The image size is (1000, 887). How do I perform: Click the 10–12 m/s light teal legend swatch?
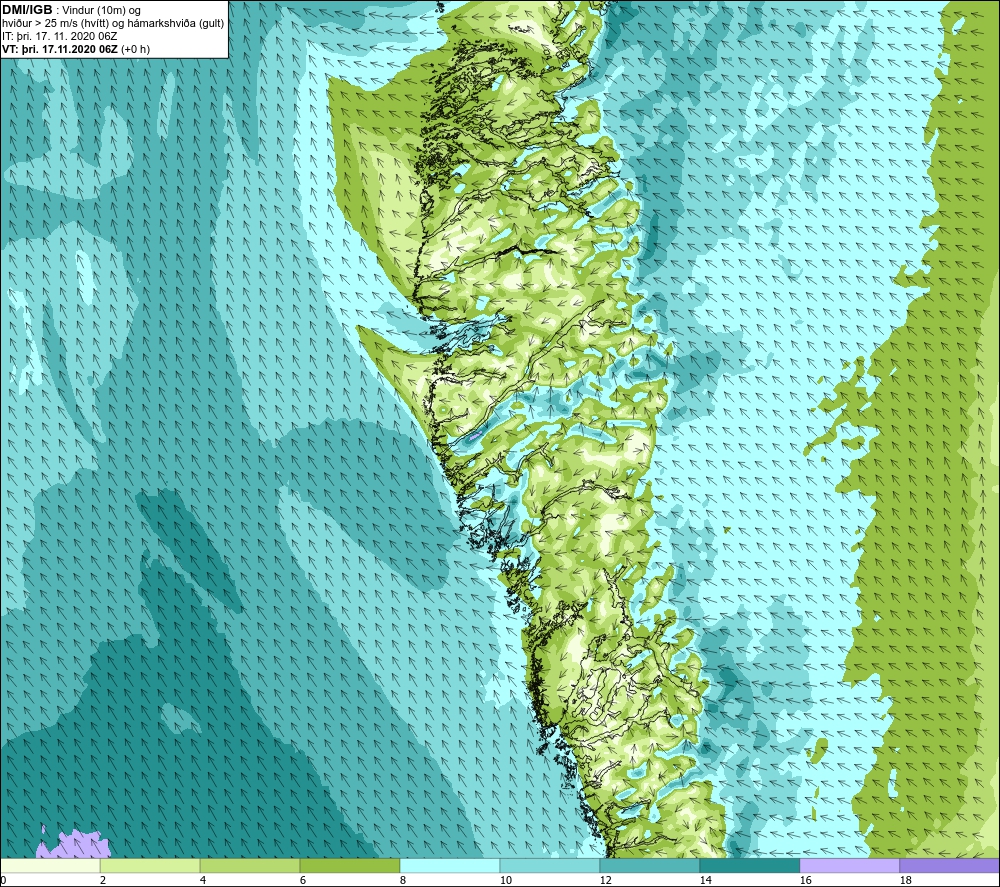coord(550,865)
